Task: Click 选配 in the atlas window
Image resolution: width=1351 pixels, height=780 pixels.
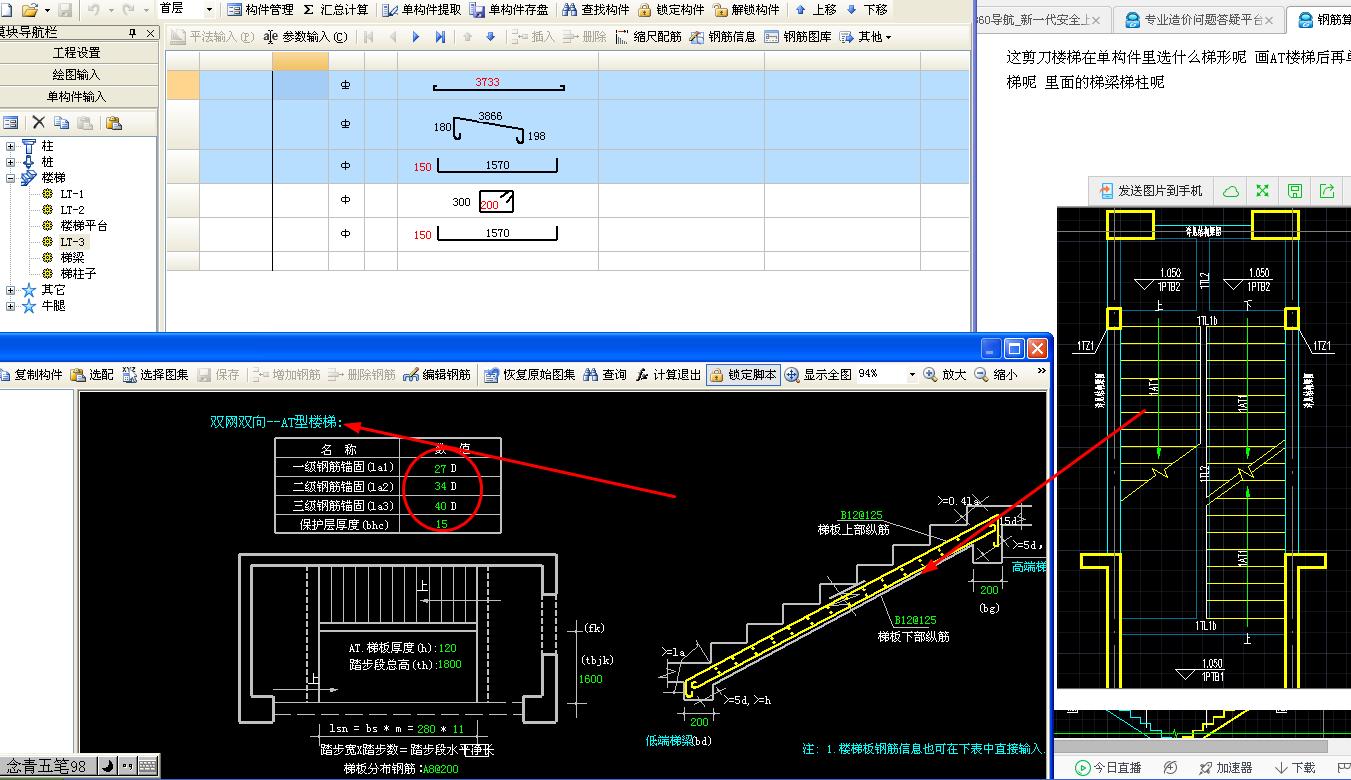Action: pyautogui.click(x=92, y=375)
